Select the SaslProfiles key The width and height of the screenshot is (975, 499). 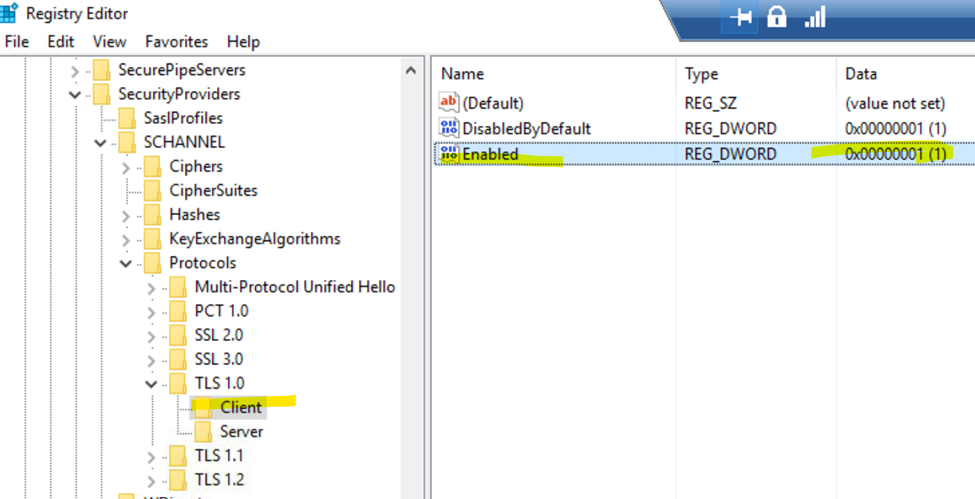183,118
